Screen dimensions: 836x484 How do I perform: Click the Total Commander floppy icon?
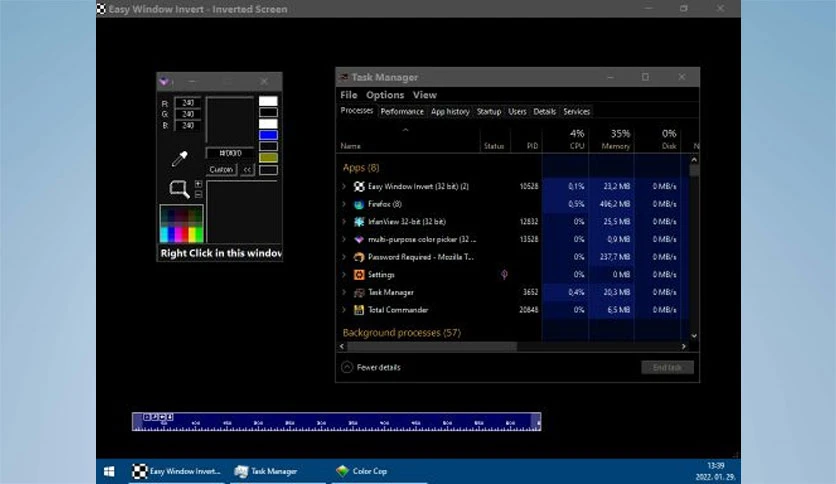click(359, 310)
